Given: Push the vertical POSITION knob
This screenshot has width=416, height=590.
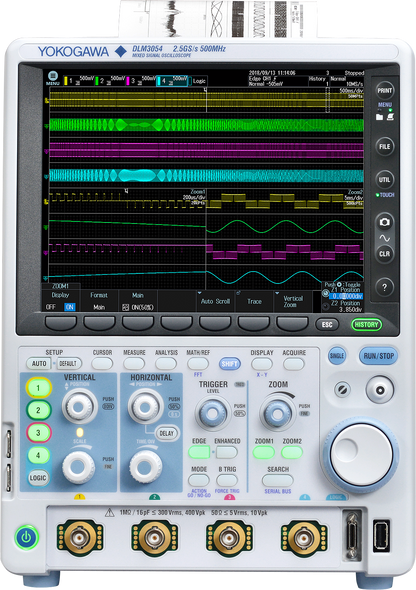Looking at the screenshot, I should point(80,406).
